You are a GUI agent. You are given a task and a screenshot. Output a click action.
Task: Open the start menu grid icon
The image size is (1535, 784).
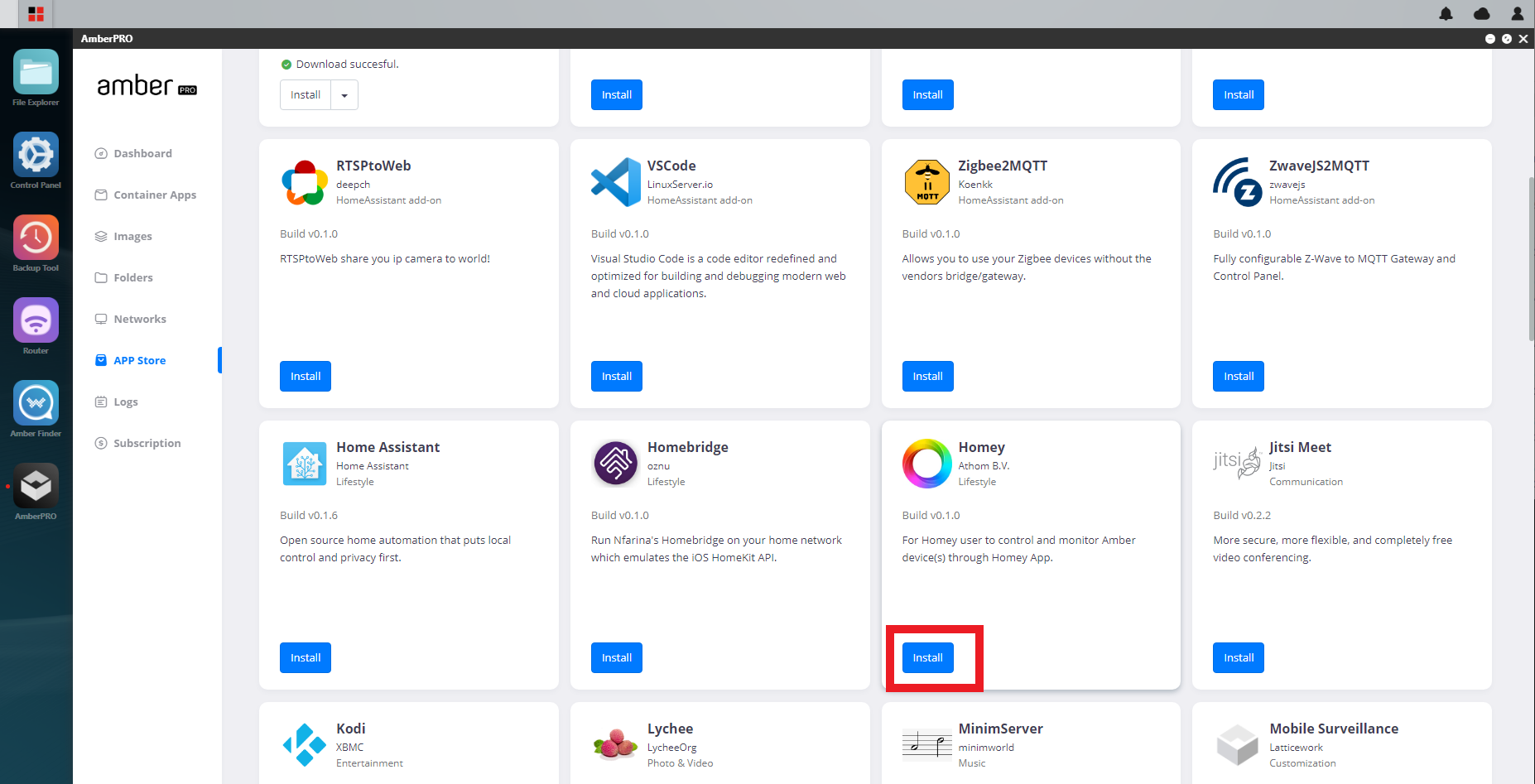(x=36, y=14)
